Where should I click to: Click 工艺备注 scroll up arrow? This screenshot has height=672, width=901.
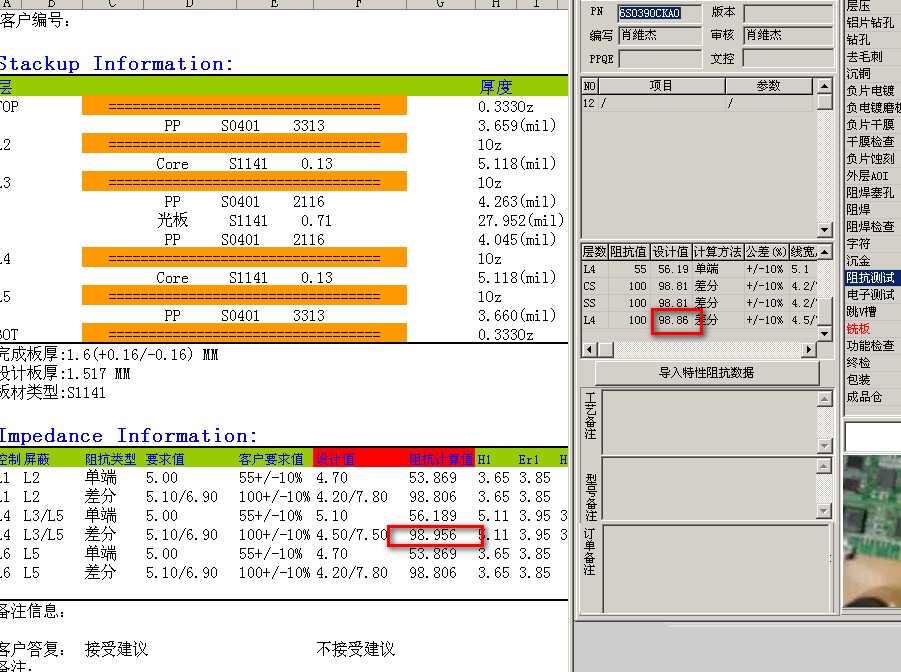[x=824, y=399]
